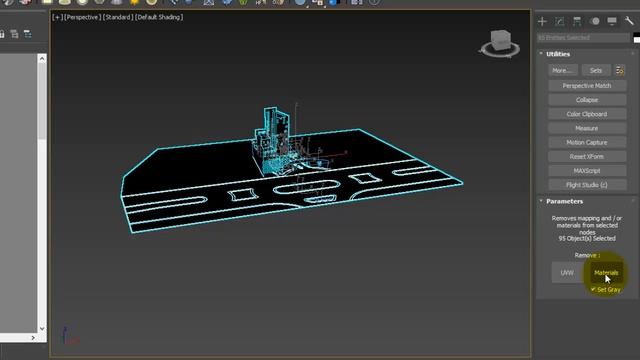Remove UVW mapping with the UVW button
Viewport: 640px width, 360px height.
point(567,273)
